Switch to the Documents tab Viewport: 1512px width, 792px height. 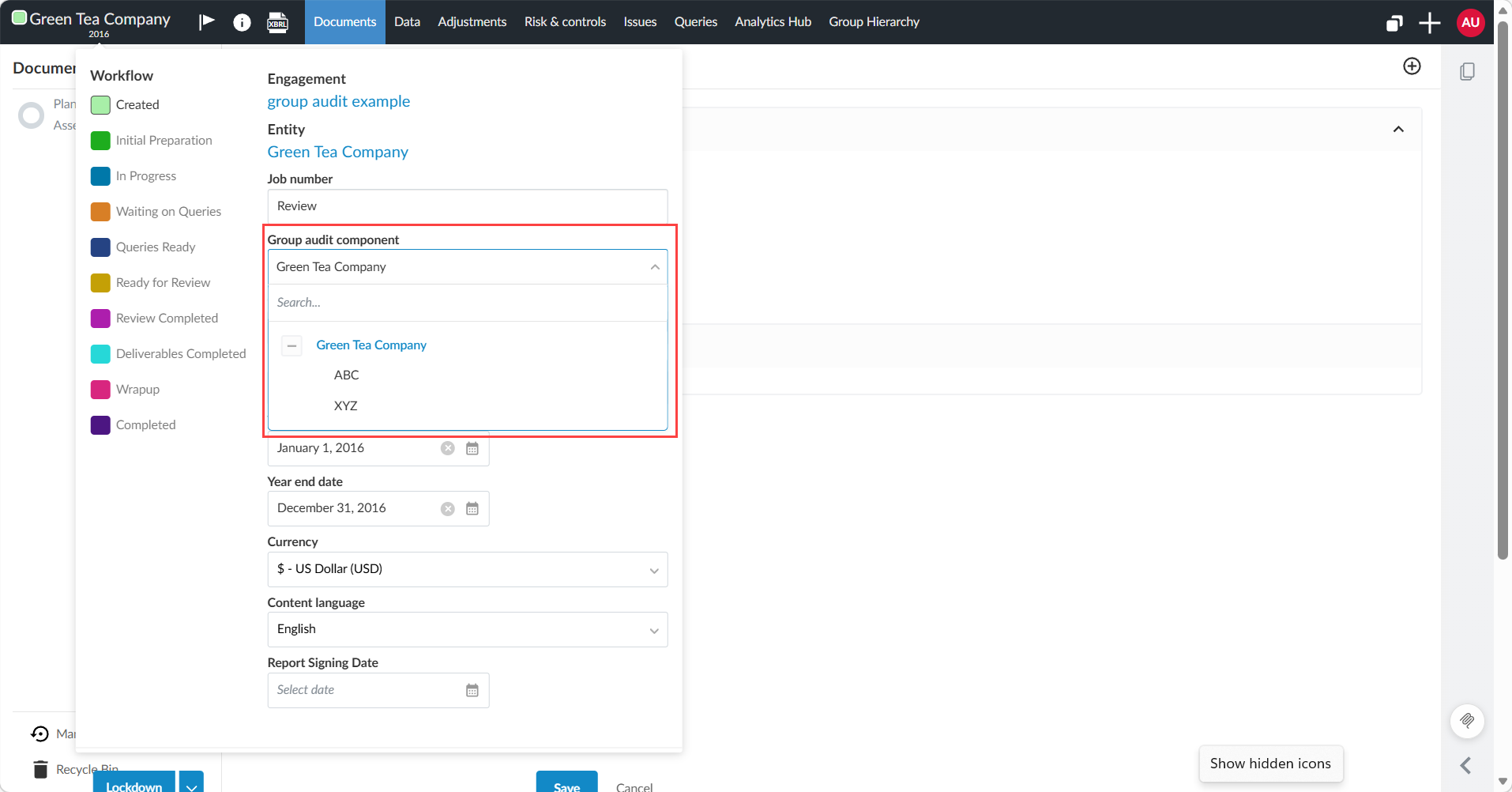(x=344, y=22)
